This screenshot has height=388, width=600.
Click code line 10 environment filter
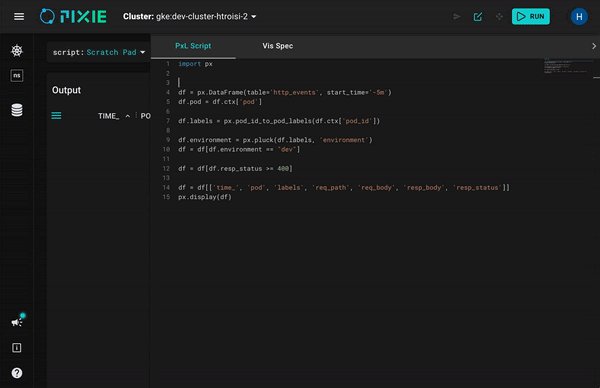tap(239, 150)
